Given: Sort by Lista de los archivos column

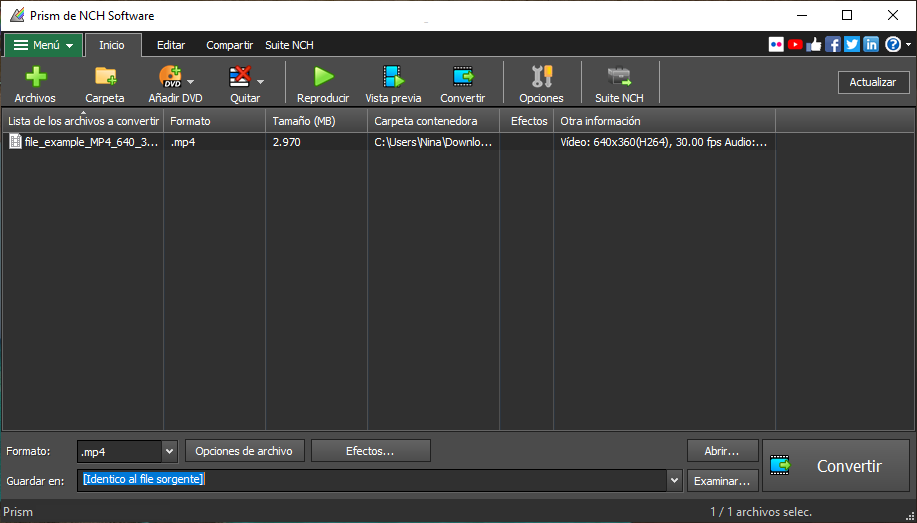Looking at the screenshot, I should pos(83,121).
